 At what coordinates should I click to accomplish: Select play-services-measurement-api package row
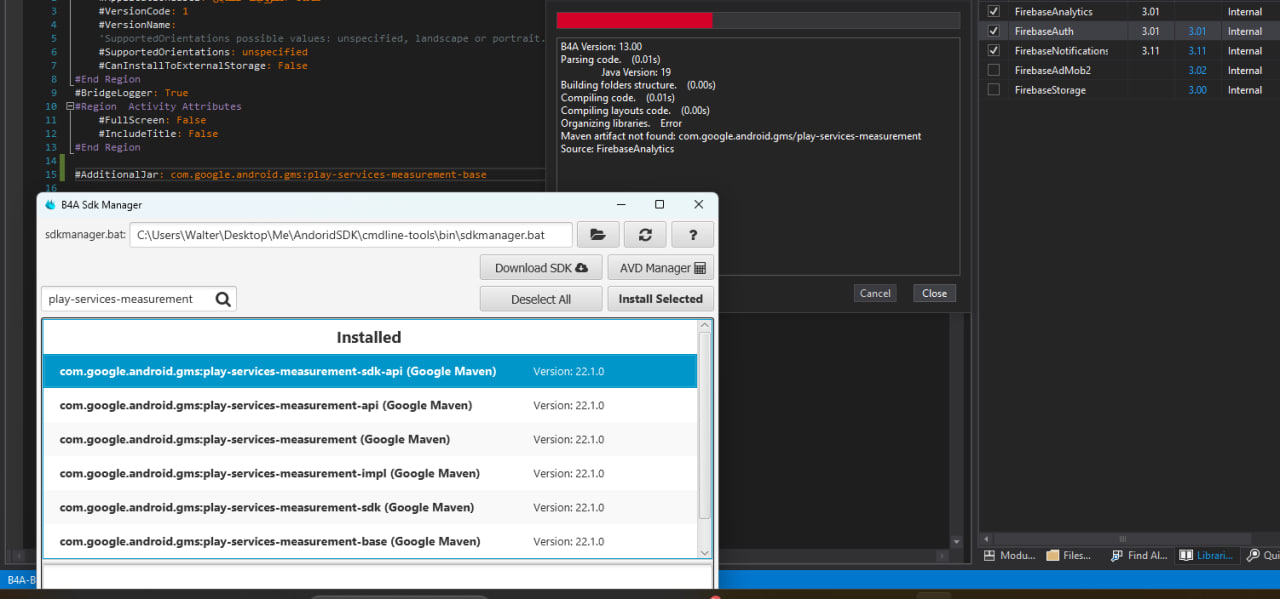coord(370,405)
